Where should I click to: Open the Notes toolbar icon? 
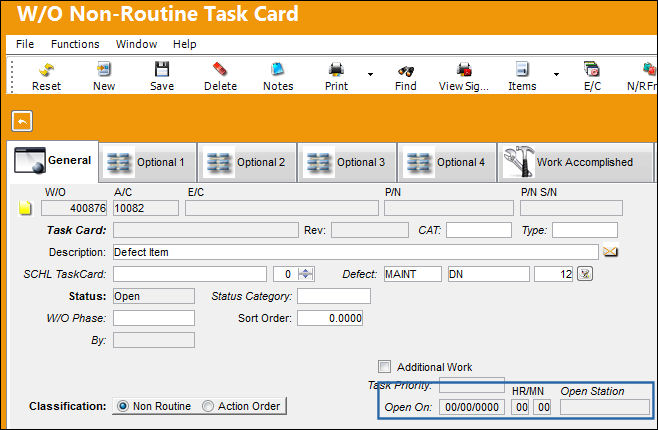[x=278, y=77]
